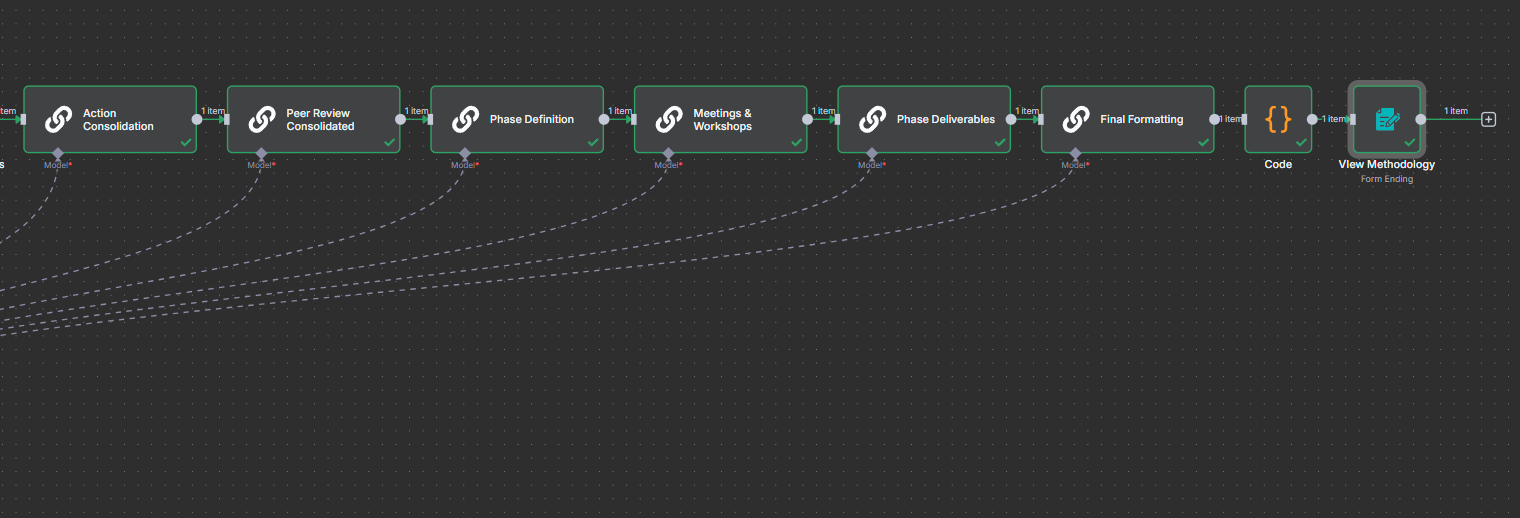Click Model connector diamond under Phase Deliverables
Screen dimensions: 1520x518
pyautogui.click(x=872, y=153)
